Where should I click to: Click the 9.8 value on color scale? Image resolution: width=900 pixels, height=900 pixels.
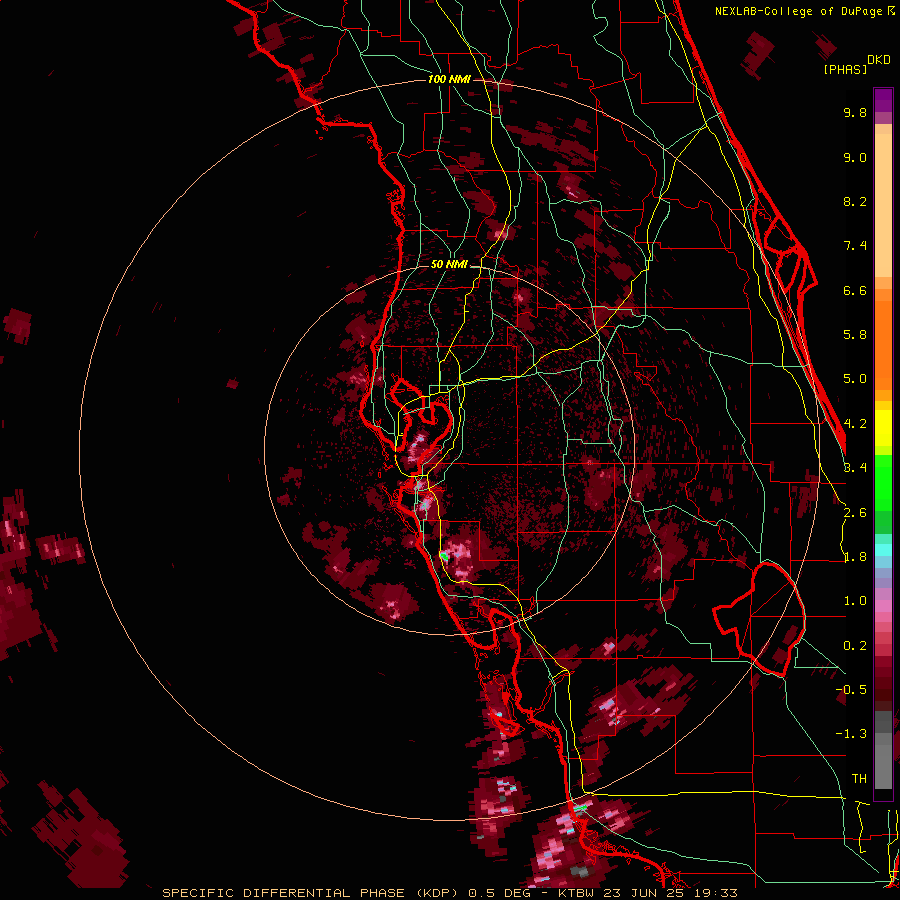coord(855,112)
